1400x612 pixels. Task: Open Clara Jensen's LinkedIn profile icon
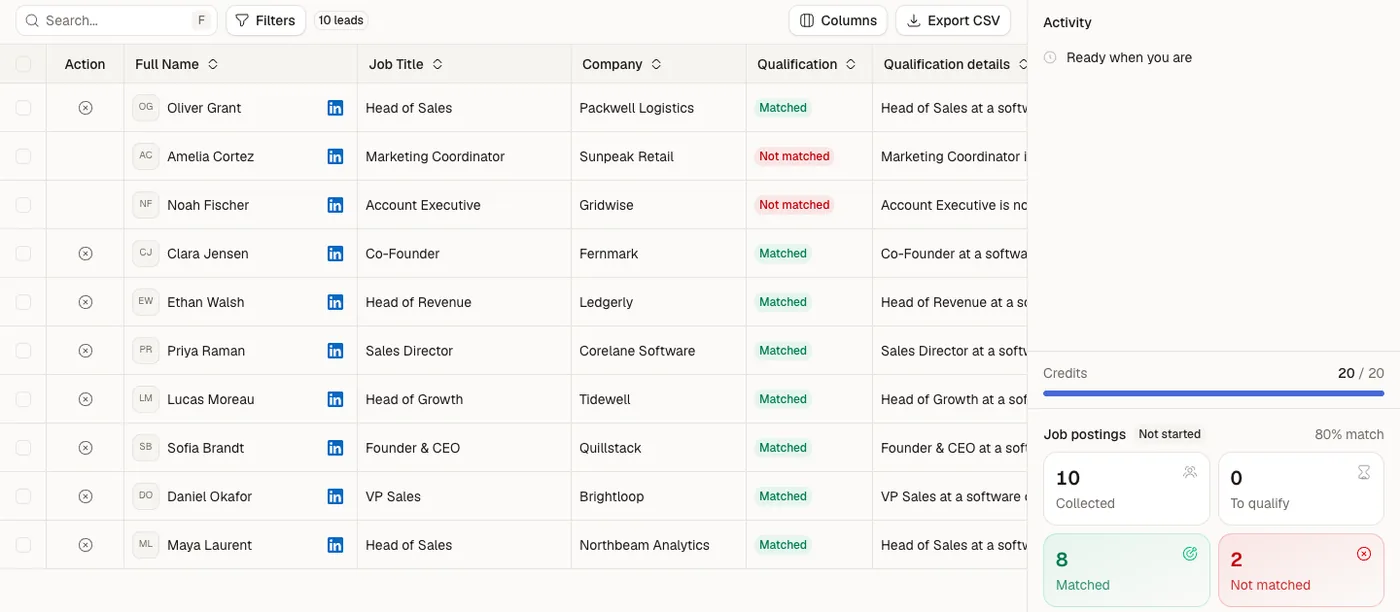pyautogui.click(x=335, y=254)
